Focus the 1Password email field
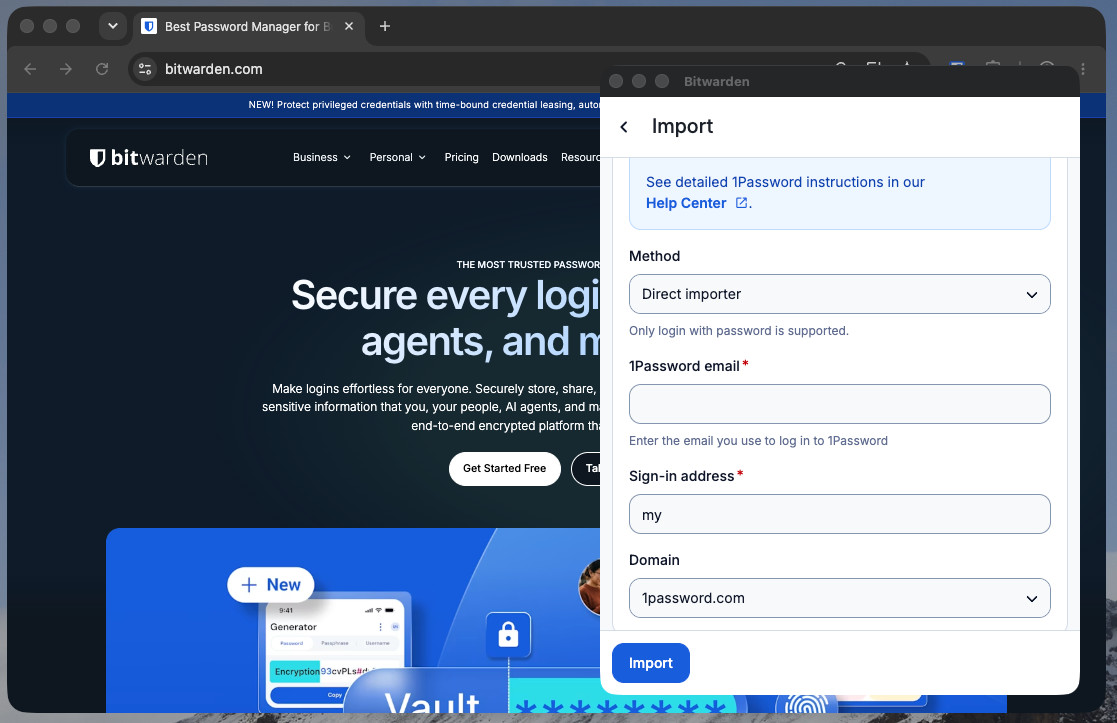1117x723 pixels. point(839,404)
